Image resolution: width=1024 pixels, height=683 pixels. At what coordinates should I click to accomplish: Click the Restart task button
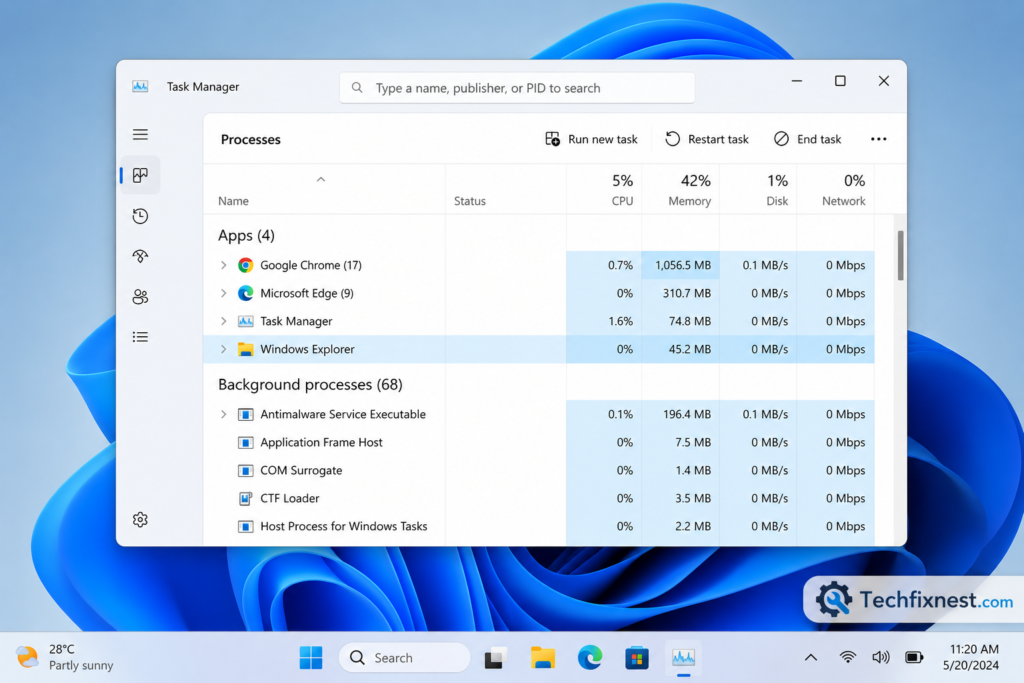707,139
